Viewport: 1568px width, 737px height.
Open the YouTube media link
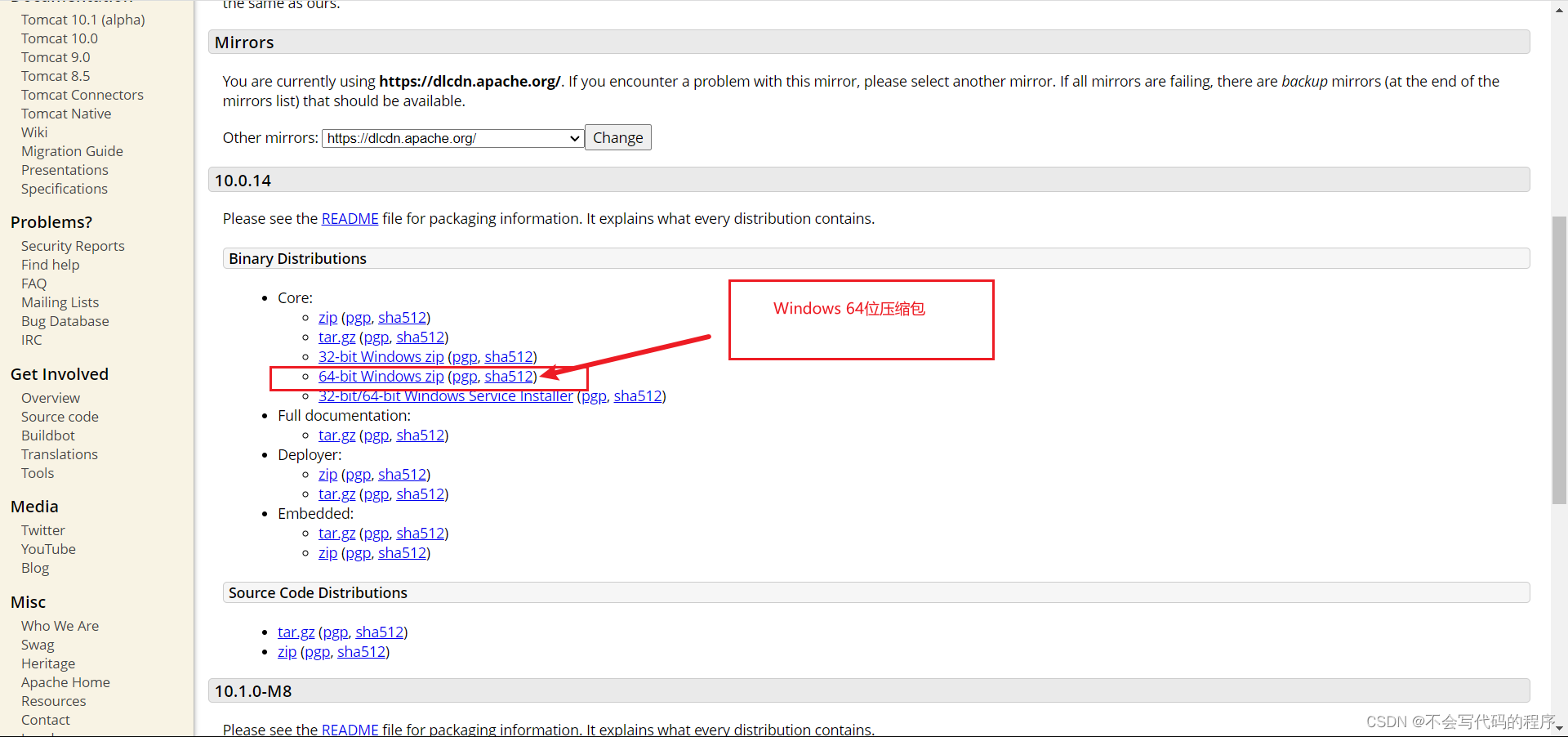click(x=48, y=549)
